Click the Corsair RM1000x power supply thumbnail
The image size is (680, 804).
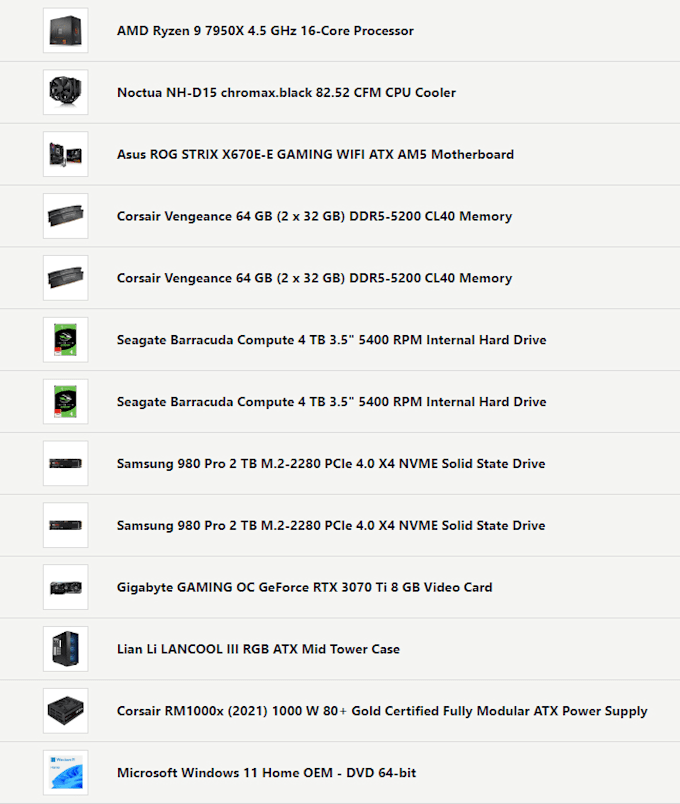(65, 710)
